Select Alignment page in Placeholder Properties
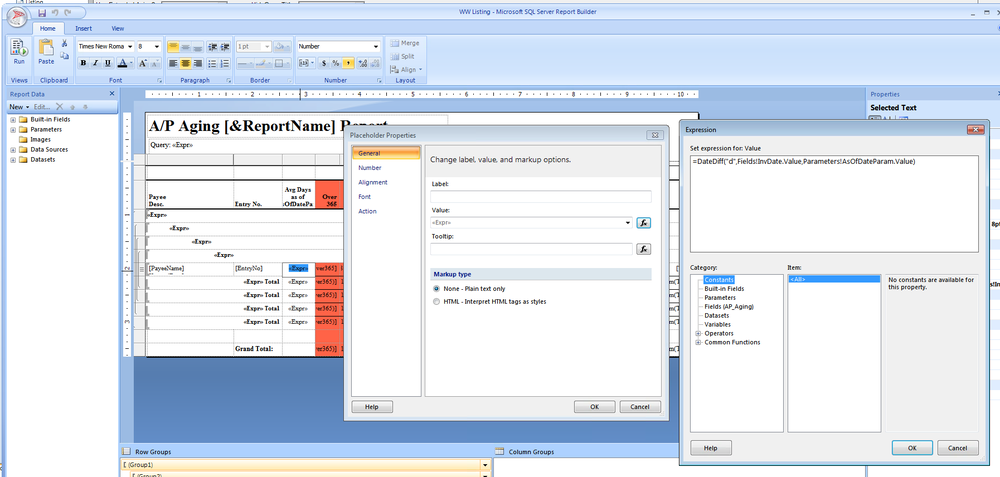 (x=372, y=182)
